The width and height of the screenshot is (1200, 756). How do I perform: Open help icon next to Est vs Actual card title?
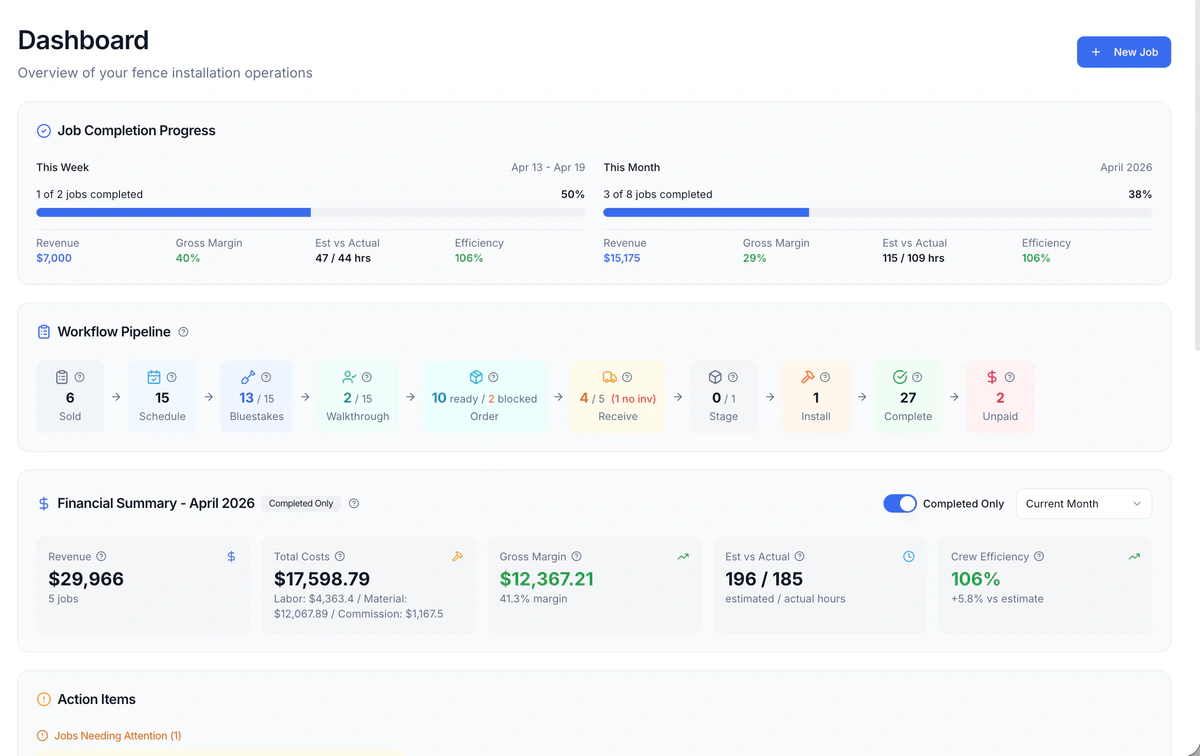coord(800,556)
